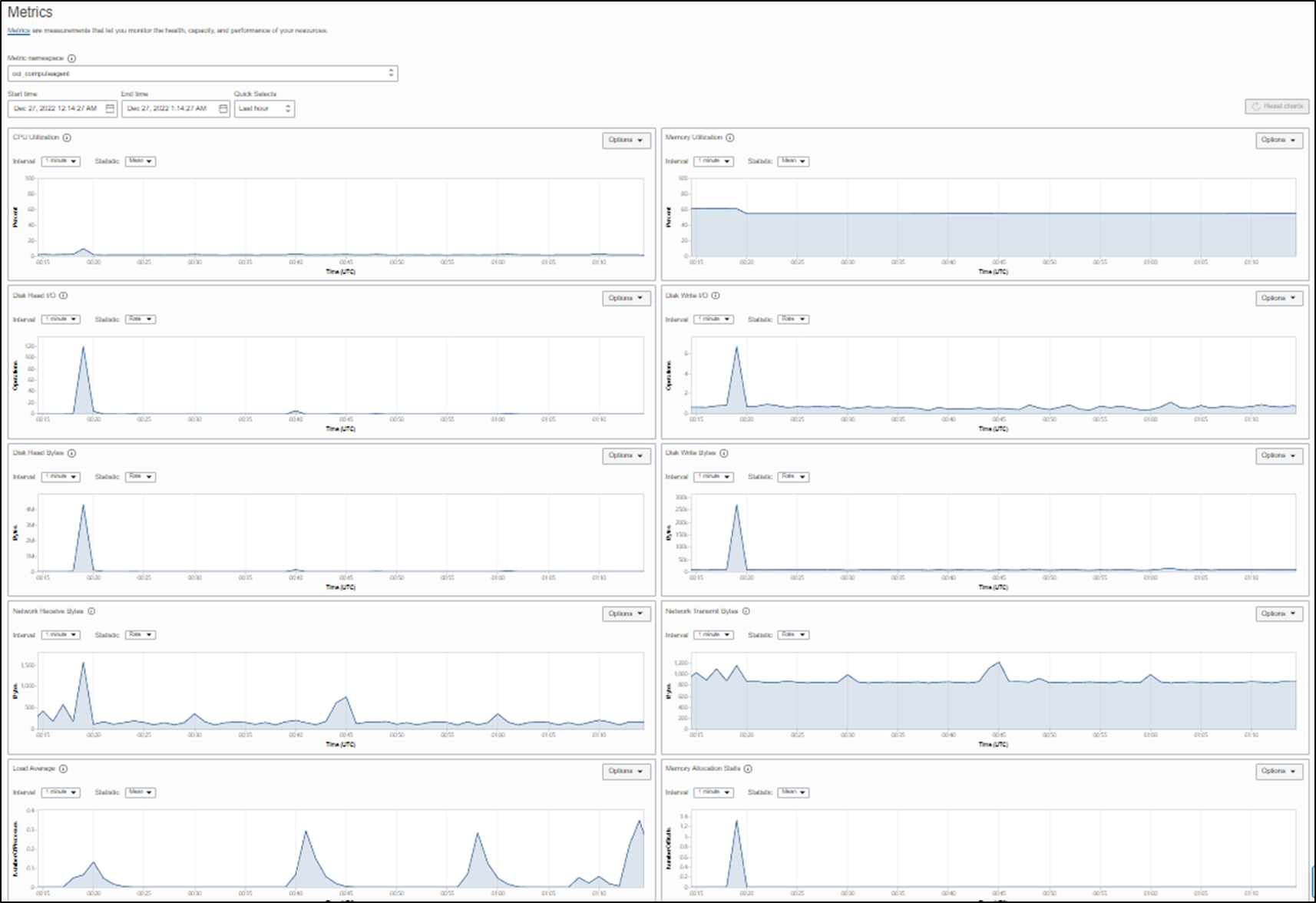1316x903 pixels.
Task: Open the Quick Selects Last hour dropdown
Action: 264,108
